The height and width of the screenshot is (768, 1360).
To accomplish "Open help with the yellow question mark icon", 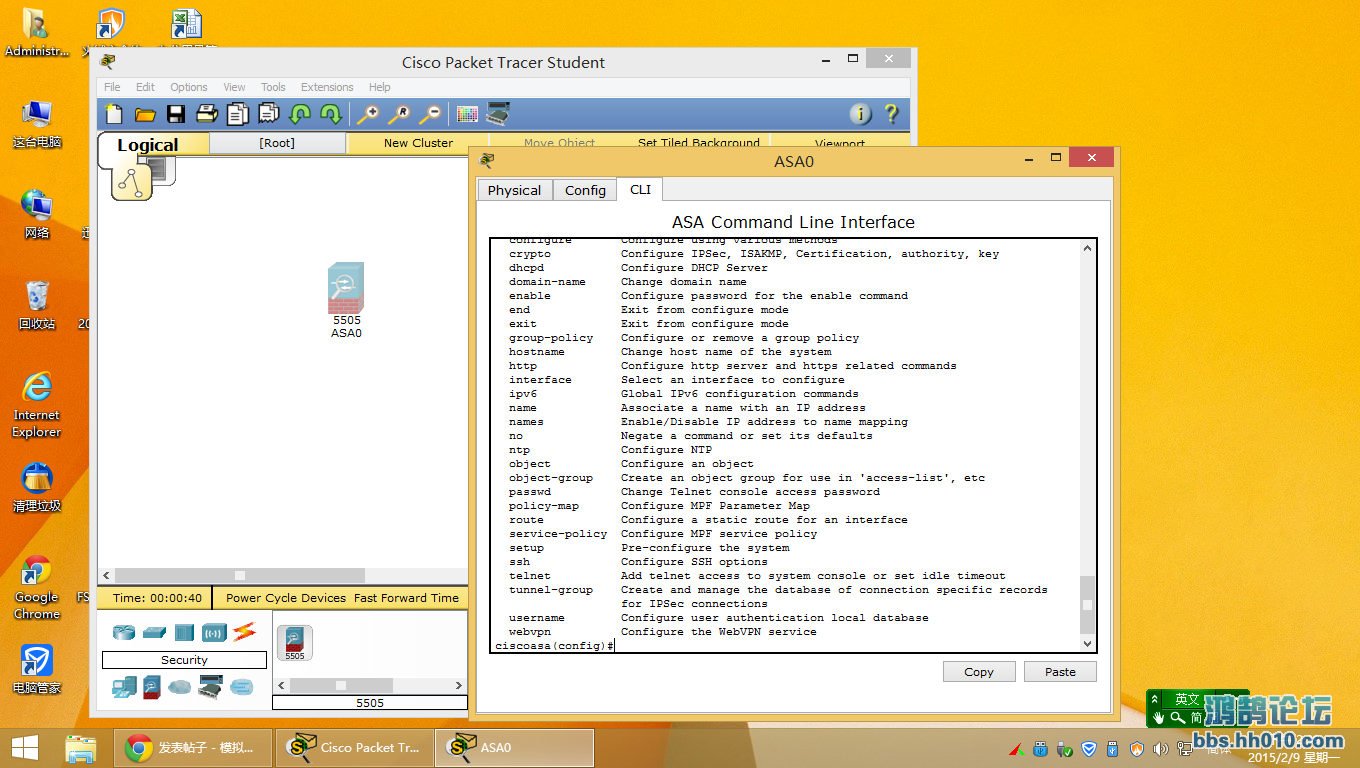I will tap(891, 114).
